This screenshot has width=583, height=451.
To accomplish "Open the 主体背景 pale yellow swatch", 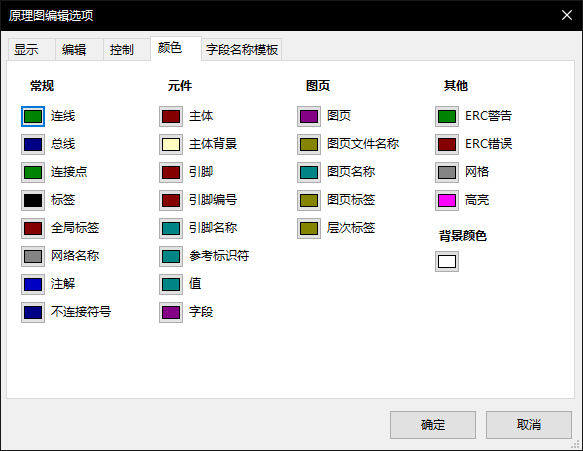I will tap(171, 144).
